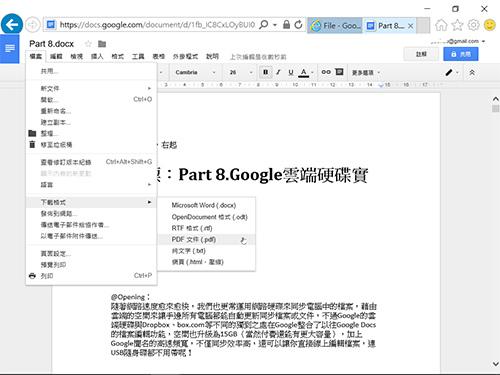This screenshot has width=500, height=375.
Task: Collapse menus with double chevron icon
Action: click(472, 72)
